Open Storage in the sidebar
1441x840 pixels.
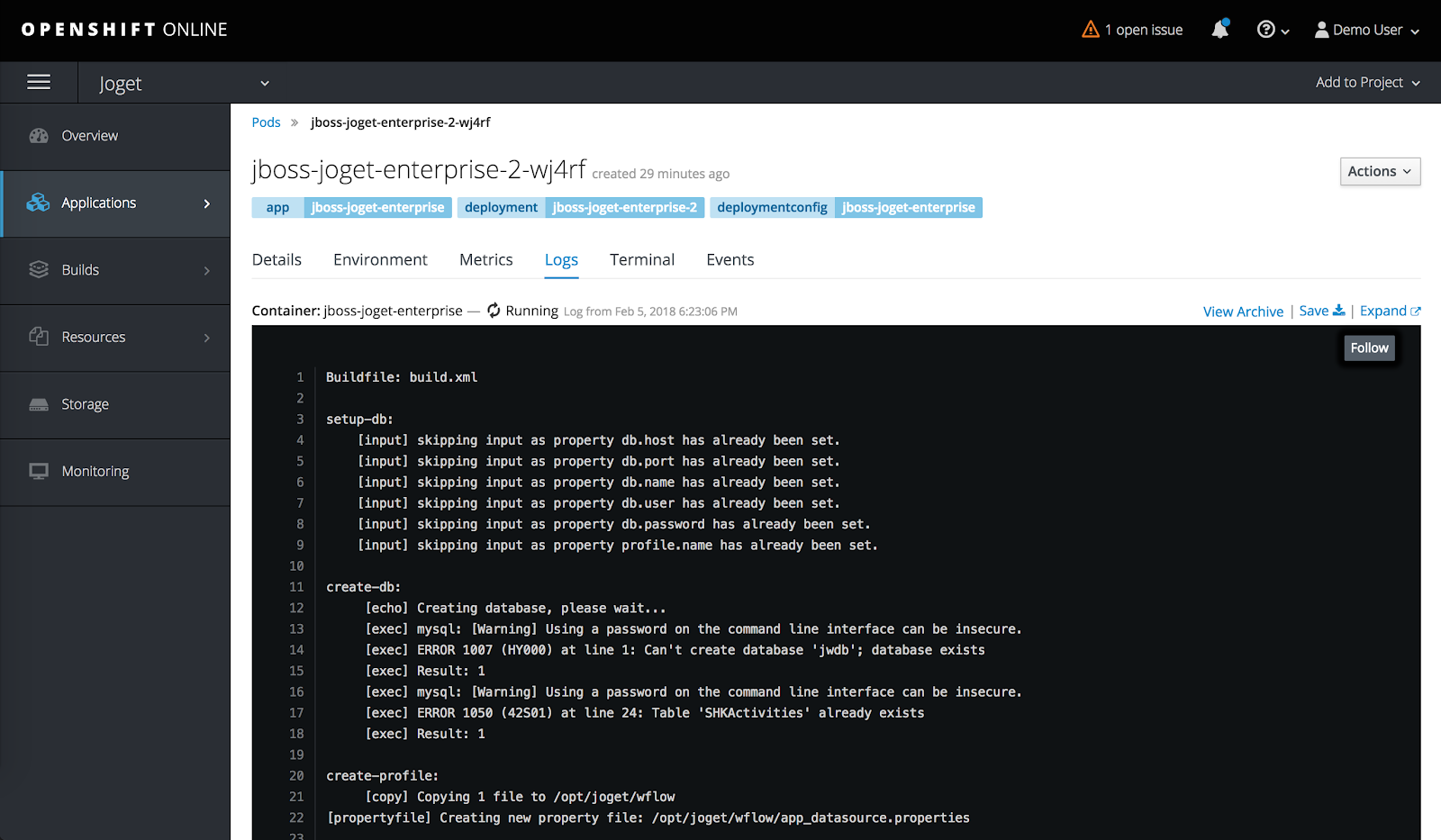[x=115, y=404]
